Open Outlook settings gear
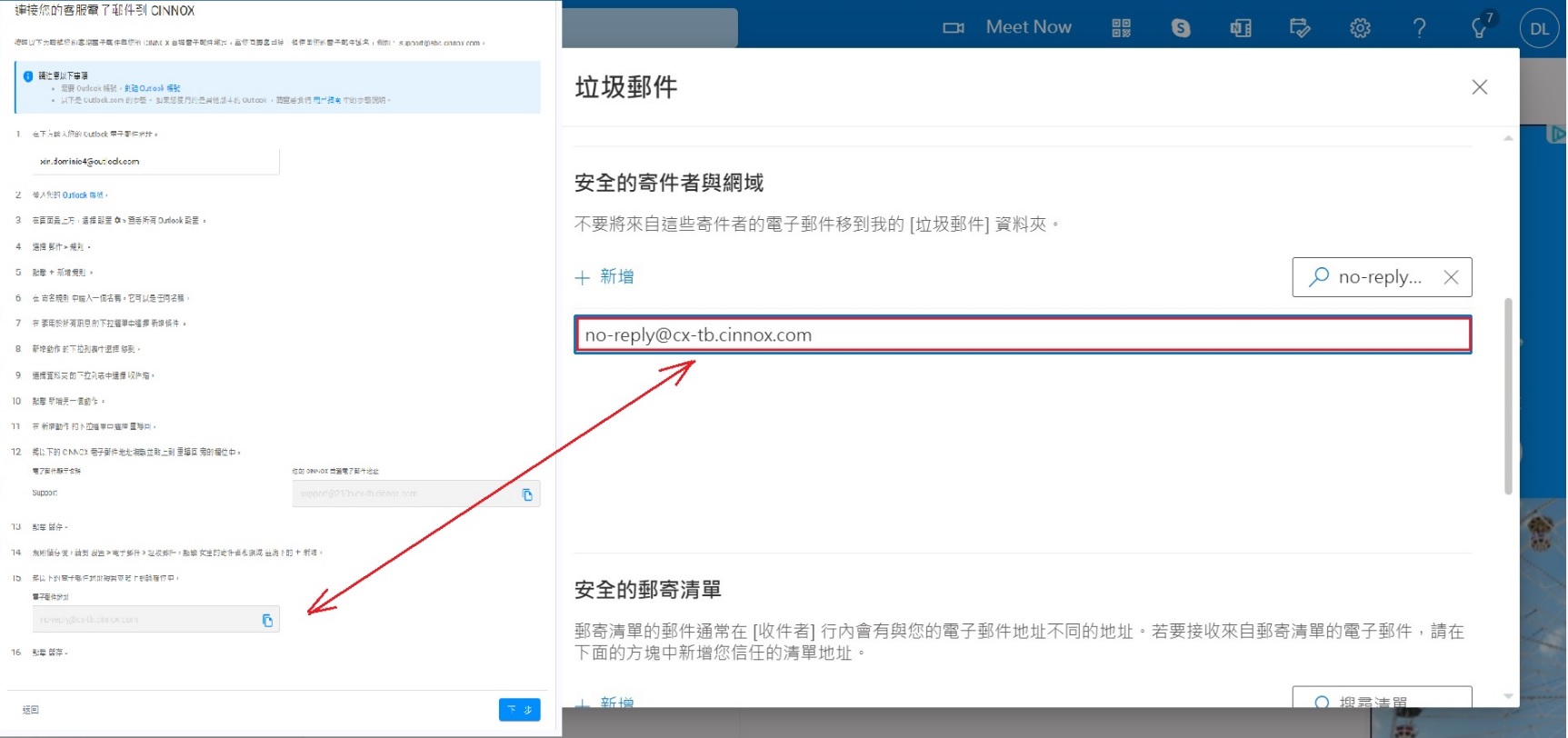Screen dimensions: 1568x738 (1360, 28)
